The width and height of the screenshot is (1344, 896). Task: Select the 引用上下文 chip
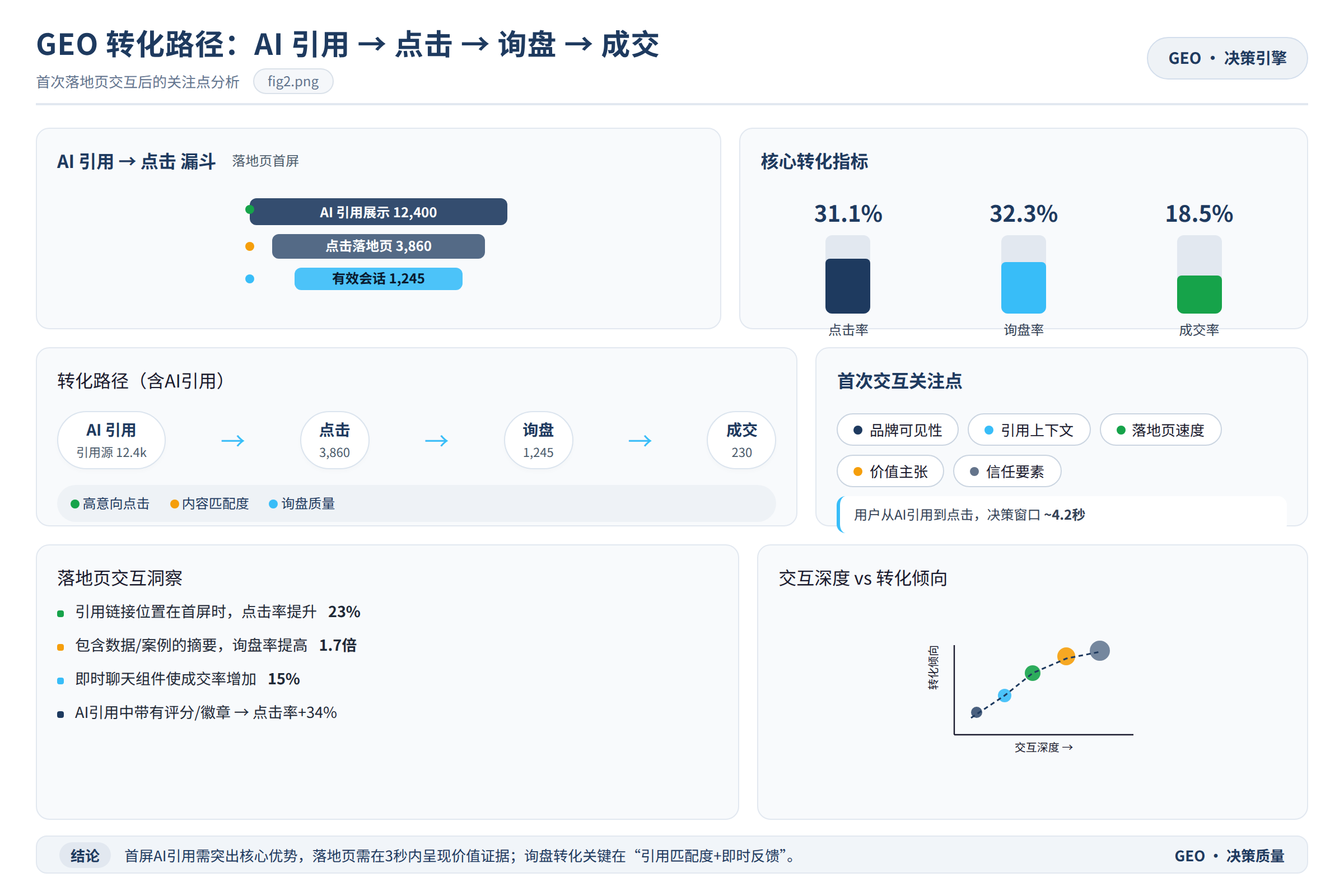pos(1029,430)
